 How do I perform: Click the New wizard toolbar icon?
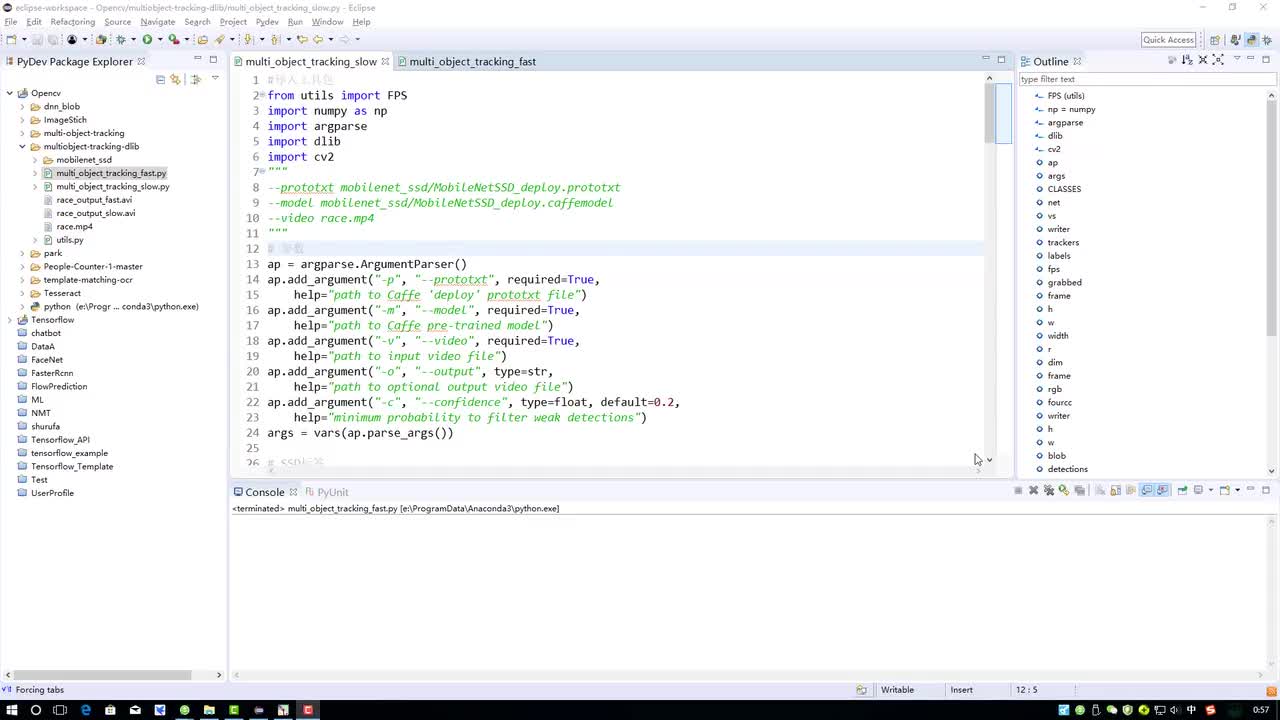click(x=11, y=40)
